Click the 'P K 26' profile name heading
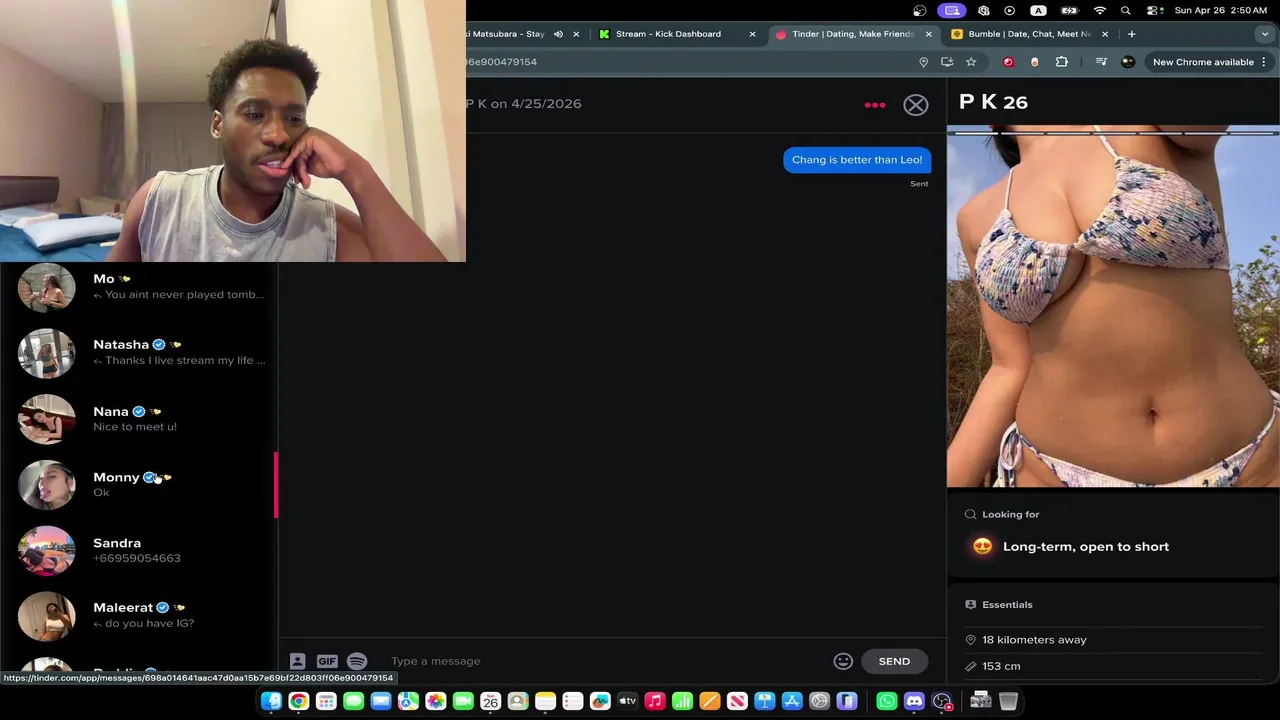 point(993,102)
